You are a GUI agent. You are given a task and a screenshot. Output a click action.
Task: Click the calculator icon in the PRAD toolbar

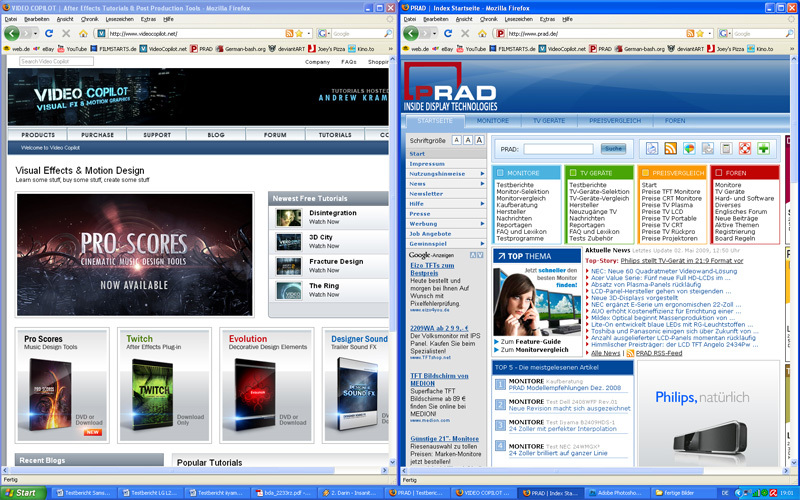[726, 149]
